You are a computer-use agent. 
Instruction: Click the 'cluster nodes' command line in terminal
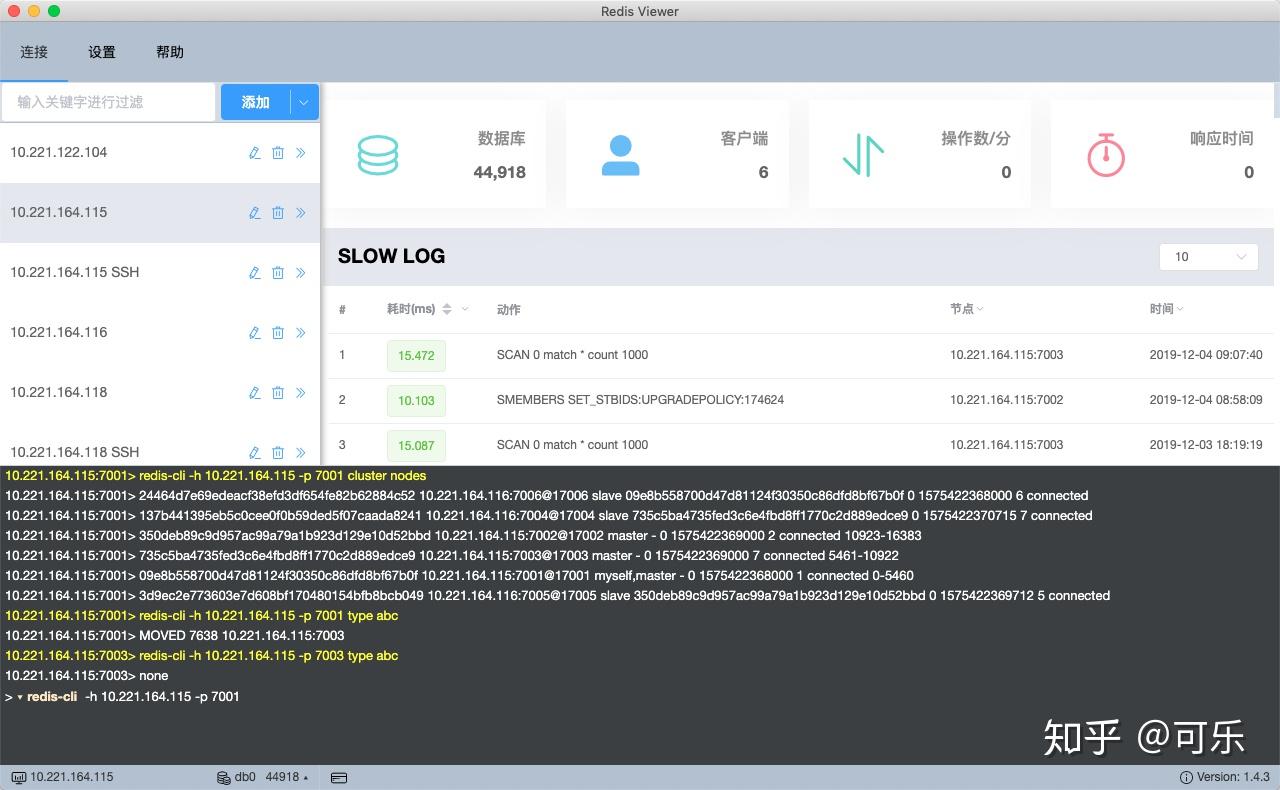pyautogui.click(x=215, y=476)
